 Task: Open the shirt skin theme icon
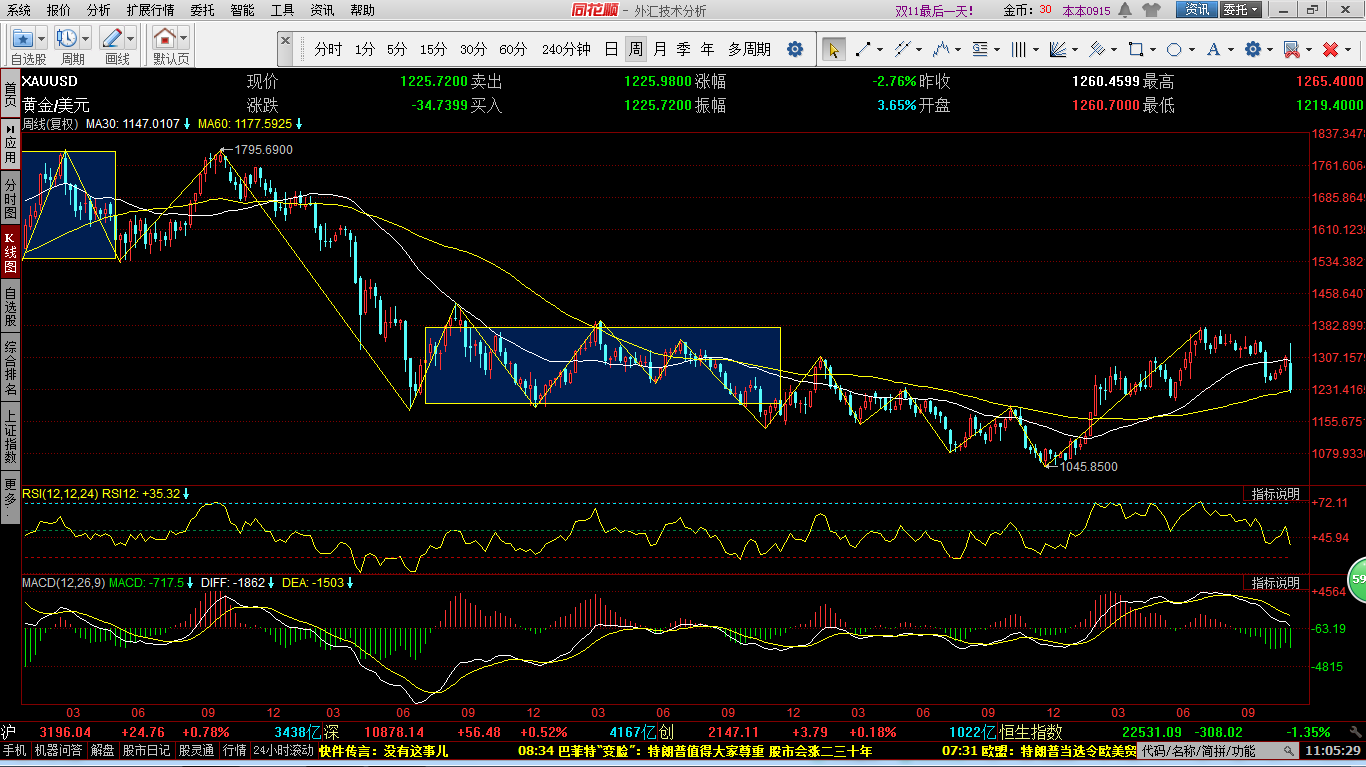pyautogui.click(x=1152, y=10)
